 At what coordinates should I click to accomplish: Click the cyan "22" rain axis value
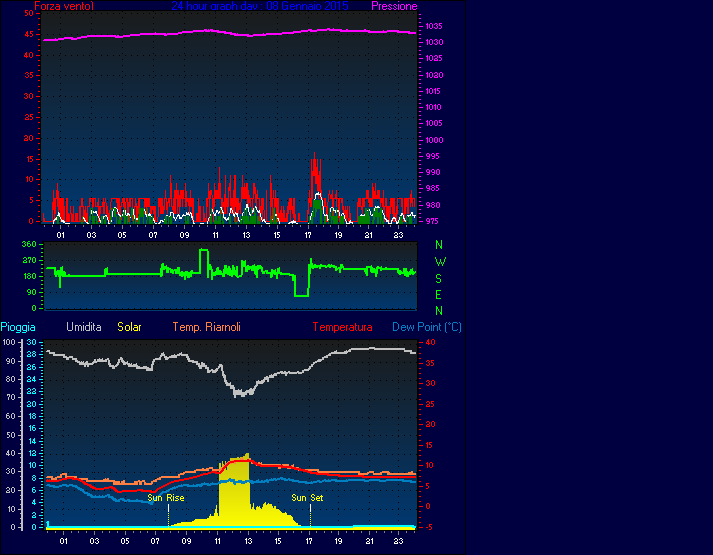[x=32, y=391]
